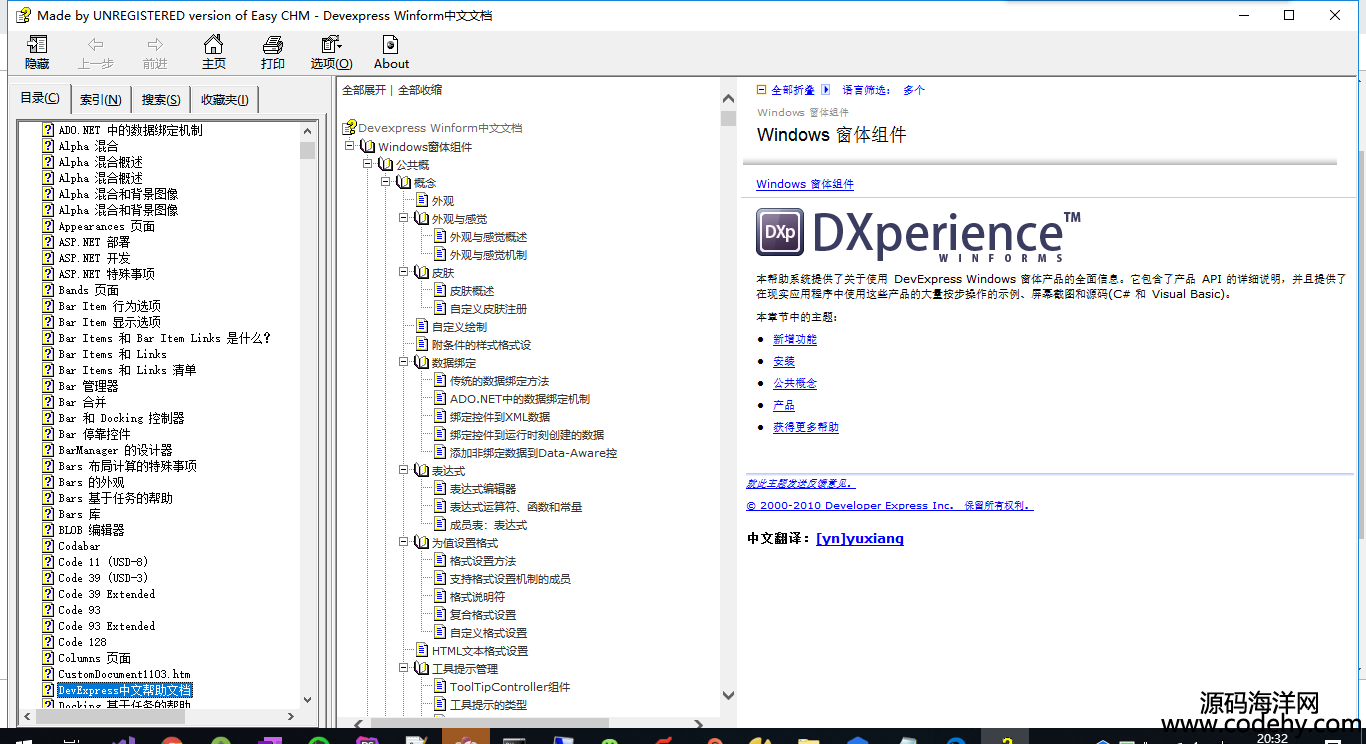
Task: Open the 安装 link
Action: pos(784,362)
